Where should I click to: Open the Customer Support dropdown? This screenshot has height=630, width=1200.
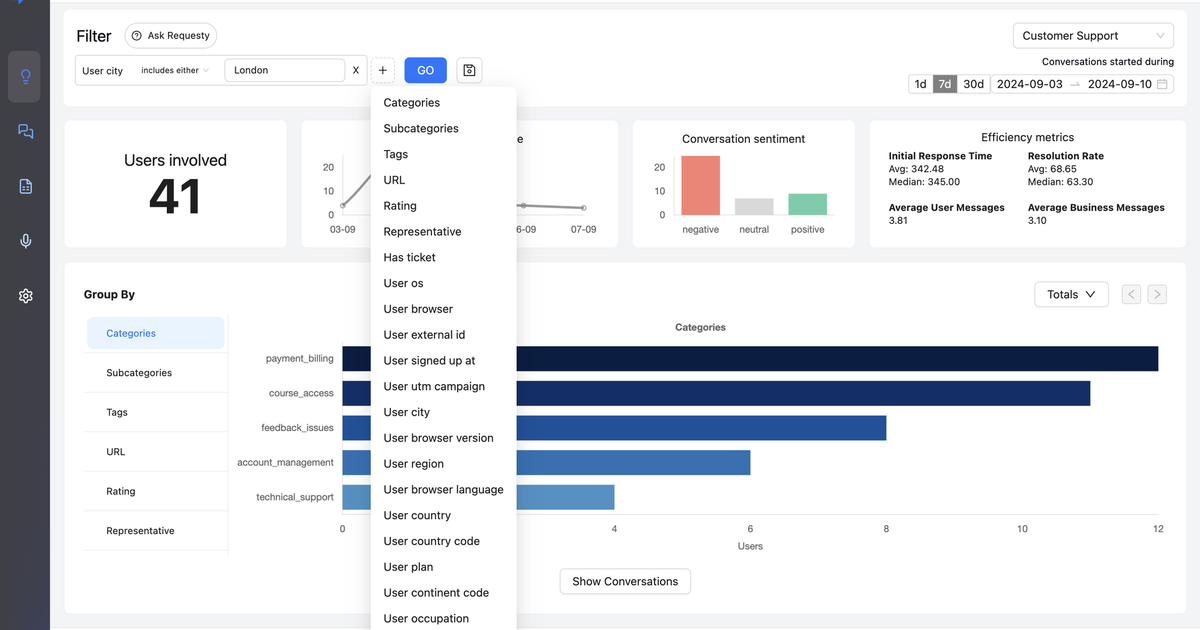coord(1094,36)
